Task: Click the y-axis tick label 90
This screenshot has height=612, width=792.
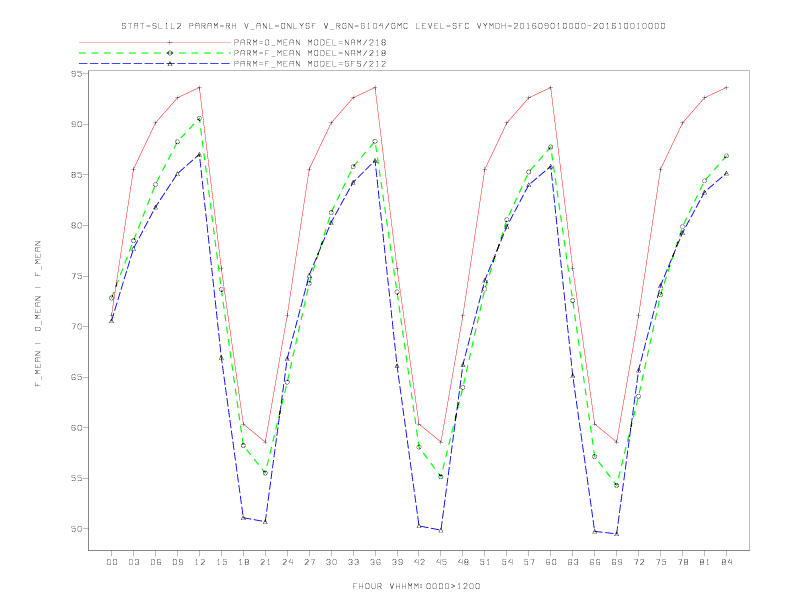Action: 77,124
